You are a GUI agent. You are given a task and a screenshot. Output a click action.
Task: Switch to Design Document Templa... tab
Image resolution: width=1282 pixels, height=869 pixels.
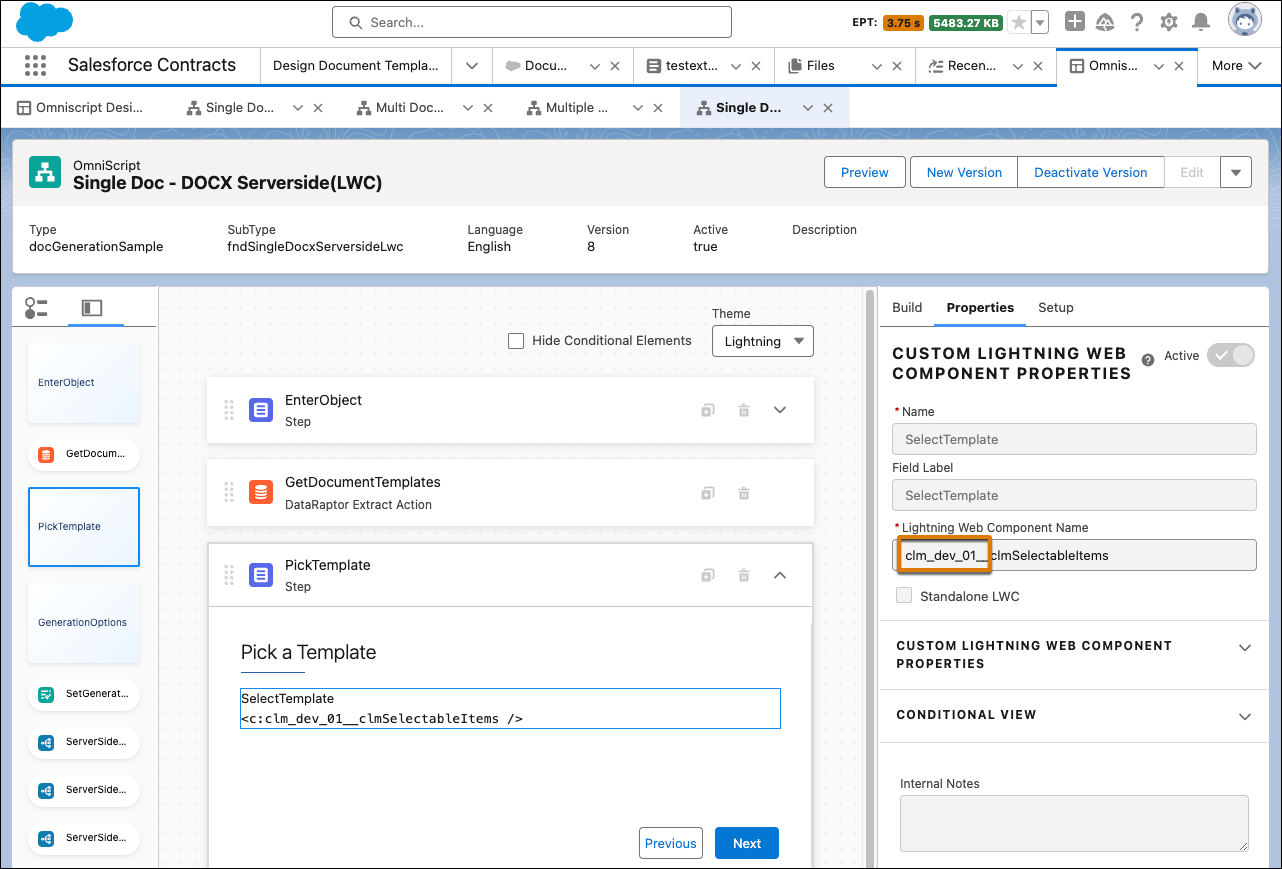pyautogui.click(x=356, y=66)
